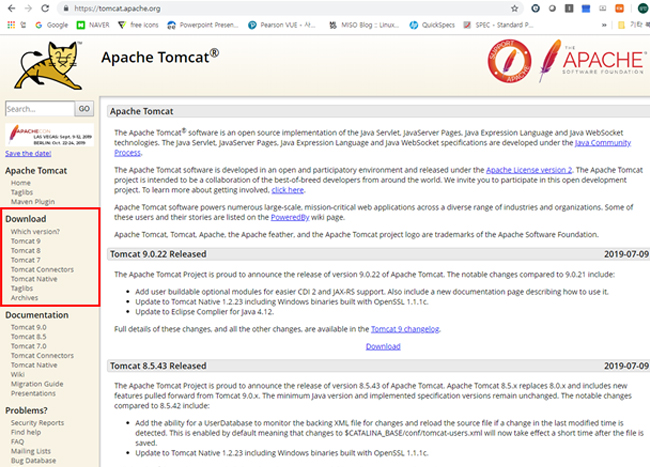
Task: Open Tomcat 7 download page
Action: tap(26, 260)
